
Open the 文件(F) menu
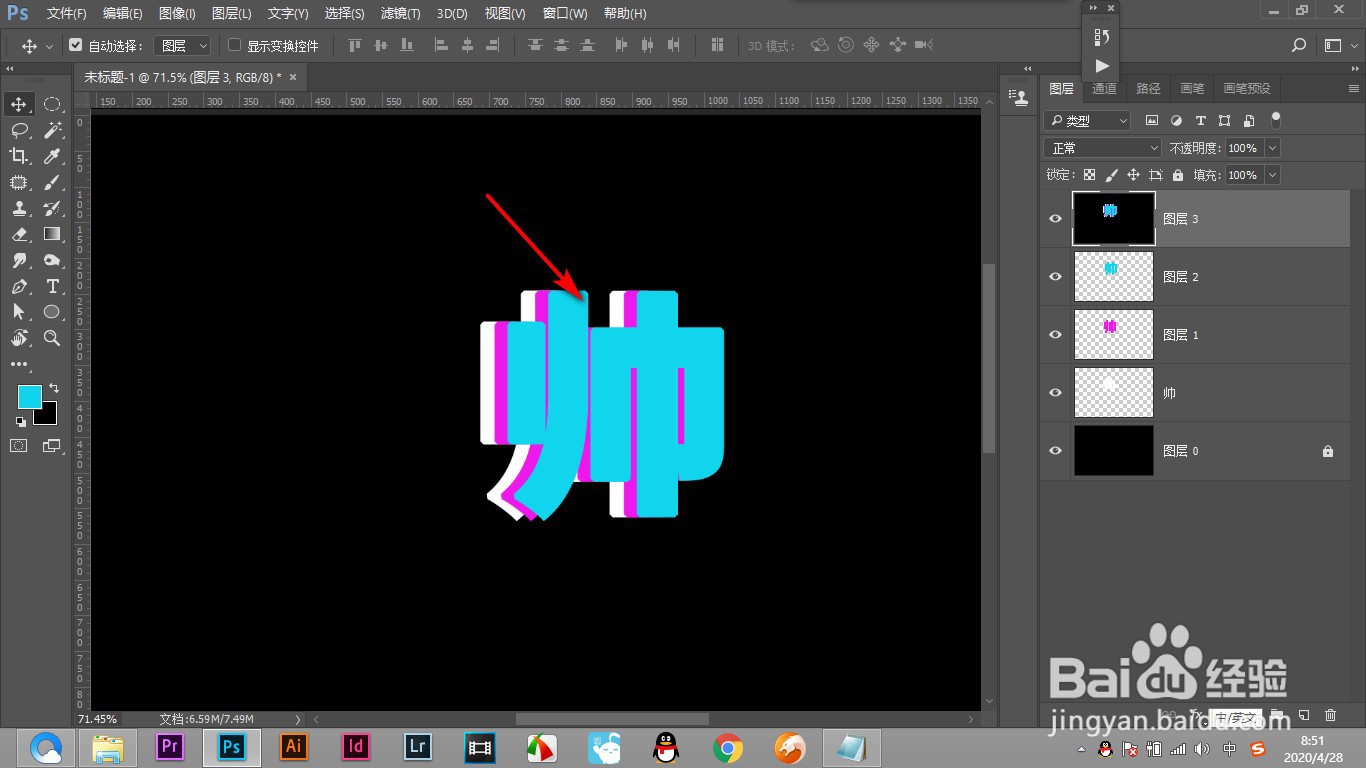(x=67, y=13)
